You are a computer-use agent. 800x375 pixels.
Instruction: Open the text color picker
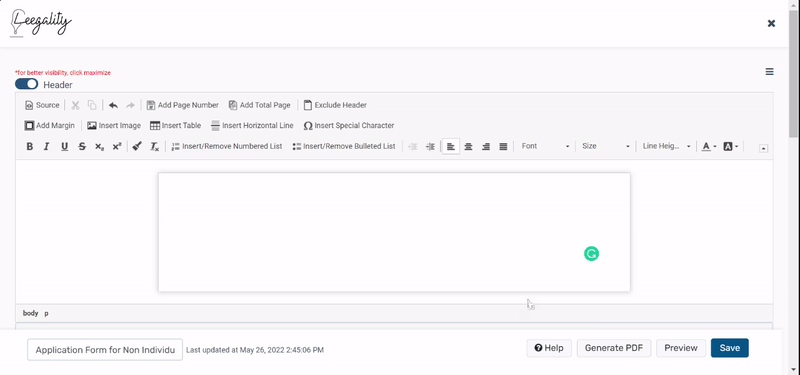(709, 146)
